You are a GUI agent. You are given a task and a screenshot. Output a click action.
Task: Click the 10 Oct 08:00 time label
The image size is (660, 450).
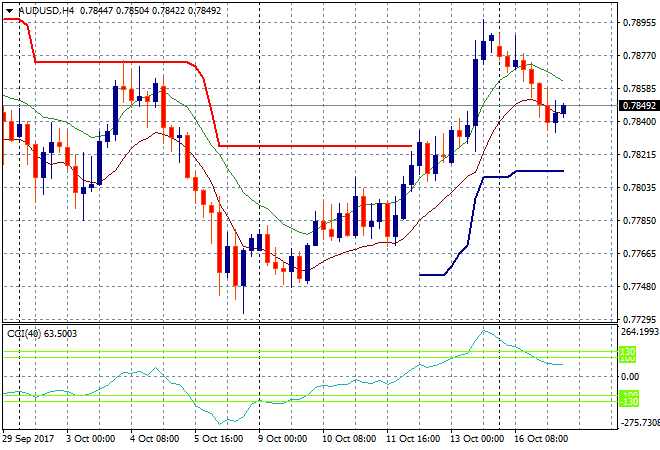point(349,439)
